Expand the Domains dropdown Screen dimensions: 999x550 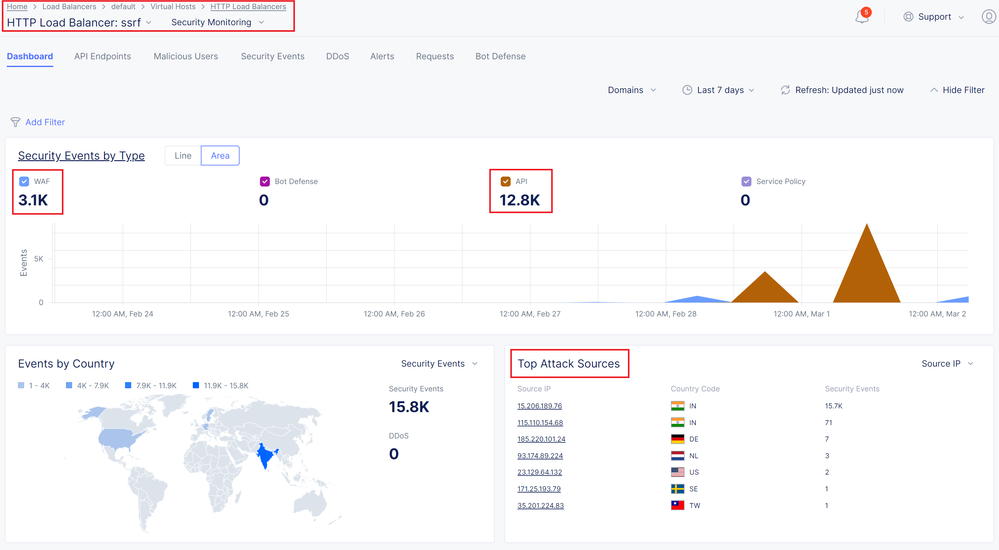632,90
